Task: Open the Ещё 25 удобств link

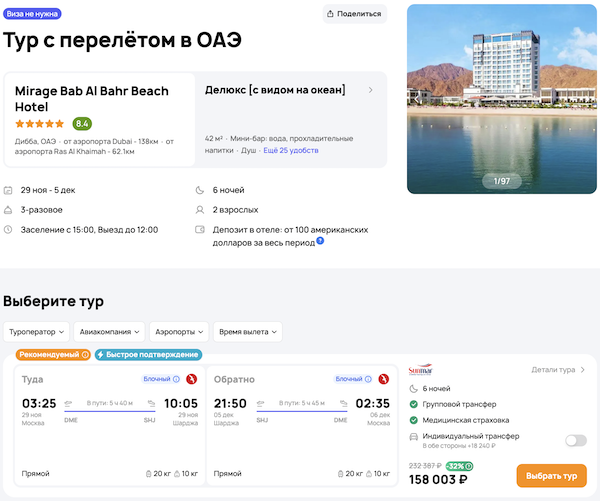Action: click(289, 149)
